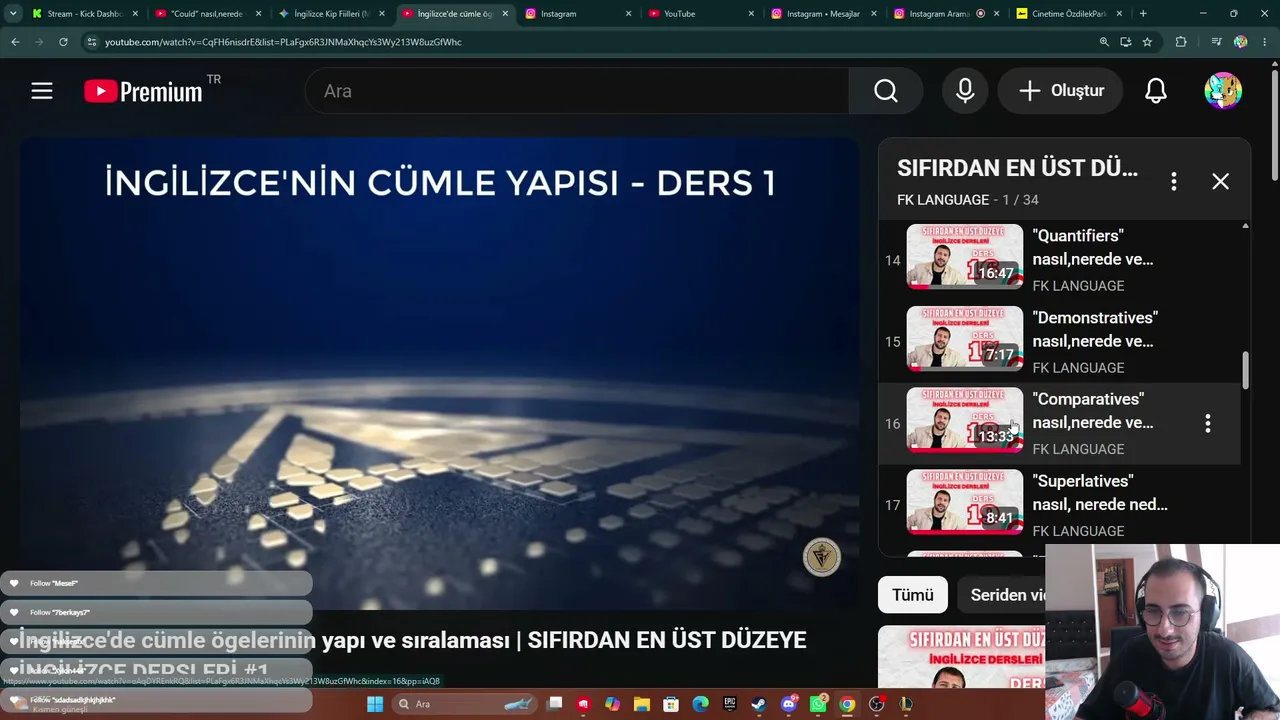This screenshot has width=1280, height=720.
Task: Select the Tümü filter chip
Action: (x=913, y=595)
